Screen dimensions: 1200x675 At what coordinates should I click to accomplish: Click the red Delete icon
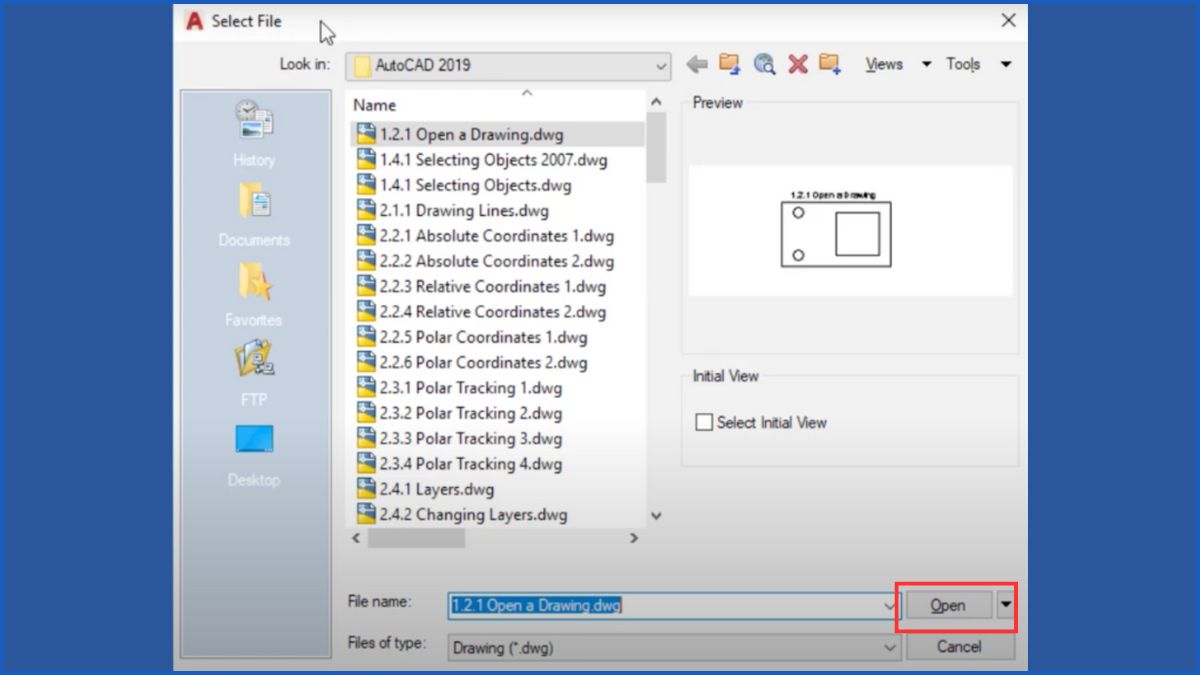click(x=797, y=64)
